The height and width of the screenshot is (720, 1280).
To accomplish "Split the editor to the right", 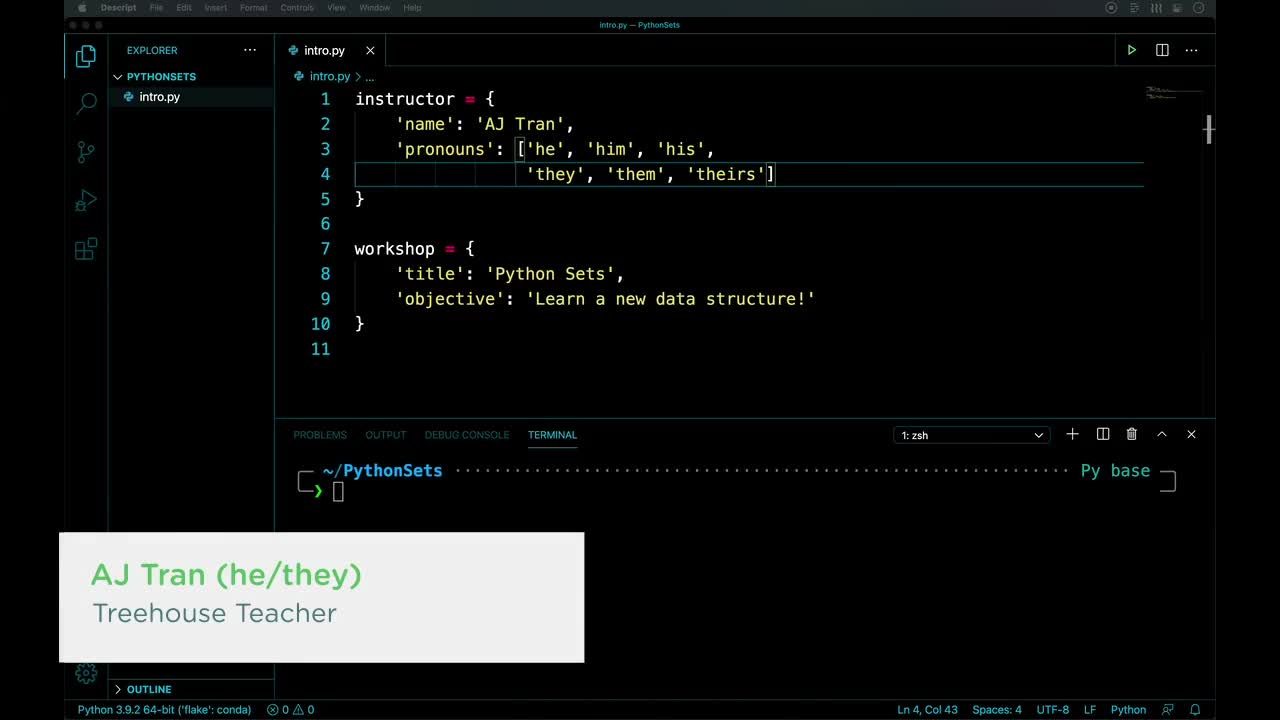I will [1161, 50].
